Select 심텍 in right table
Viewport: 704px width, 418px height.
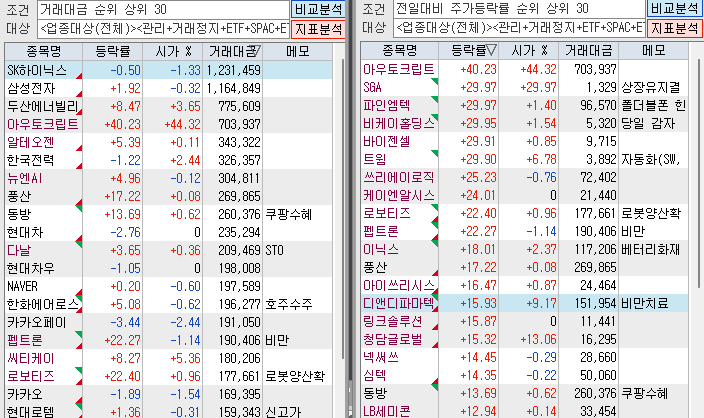(x=375, y=375)
